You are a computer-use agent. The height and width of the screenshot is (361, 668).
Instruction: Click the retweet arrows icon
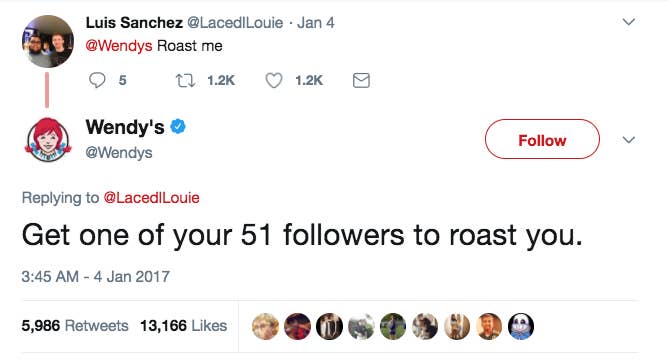pos(186,80)
